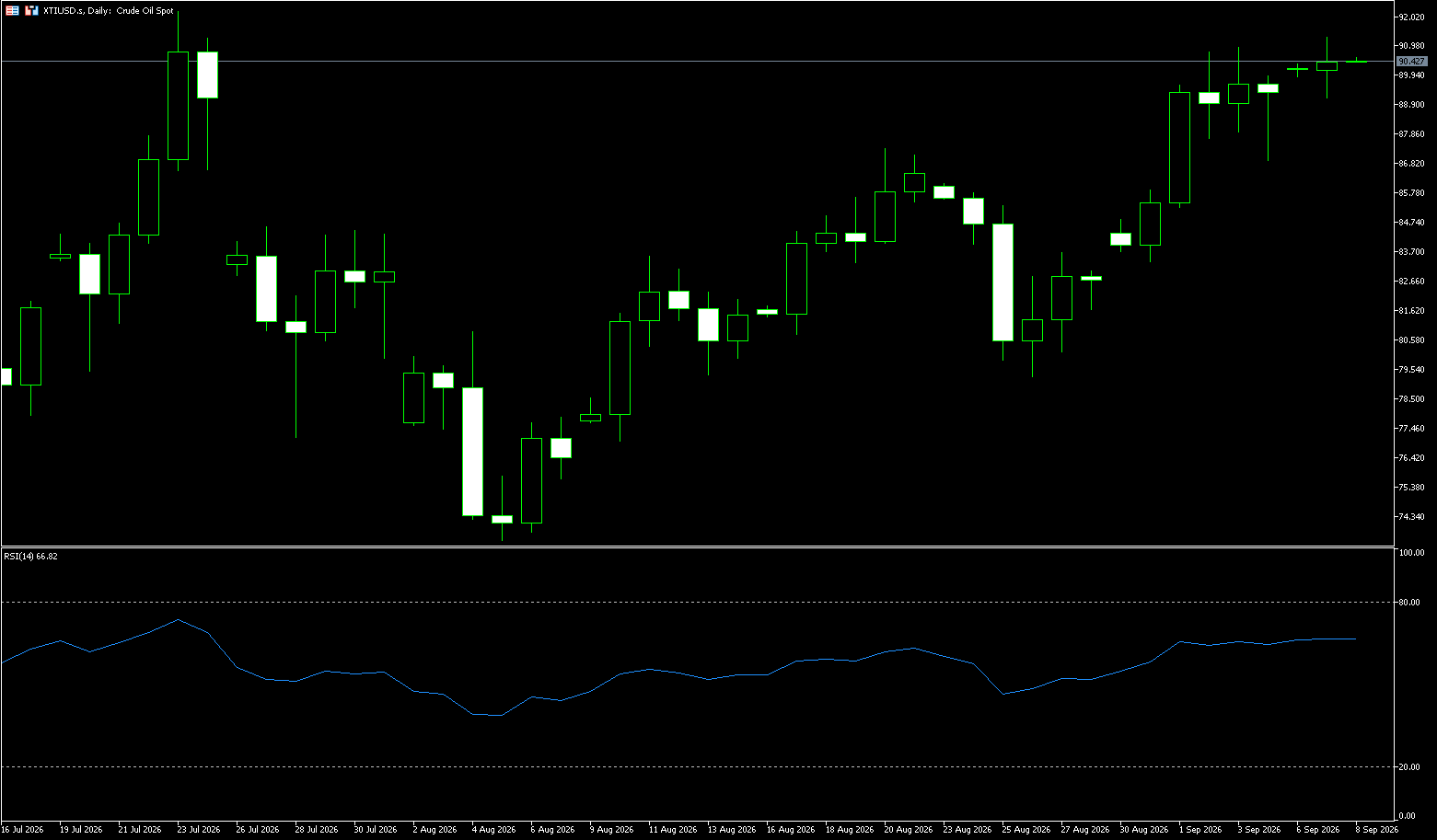Click the large white candle on 4 Aug 2026
The width and height of the screenshot is (1437, 840).
[x=472, y=451]
